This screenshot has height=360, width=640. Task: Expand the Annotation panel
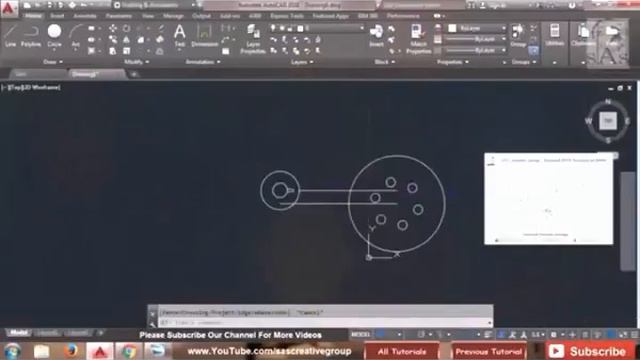click(203, 62)
